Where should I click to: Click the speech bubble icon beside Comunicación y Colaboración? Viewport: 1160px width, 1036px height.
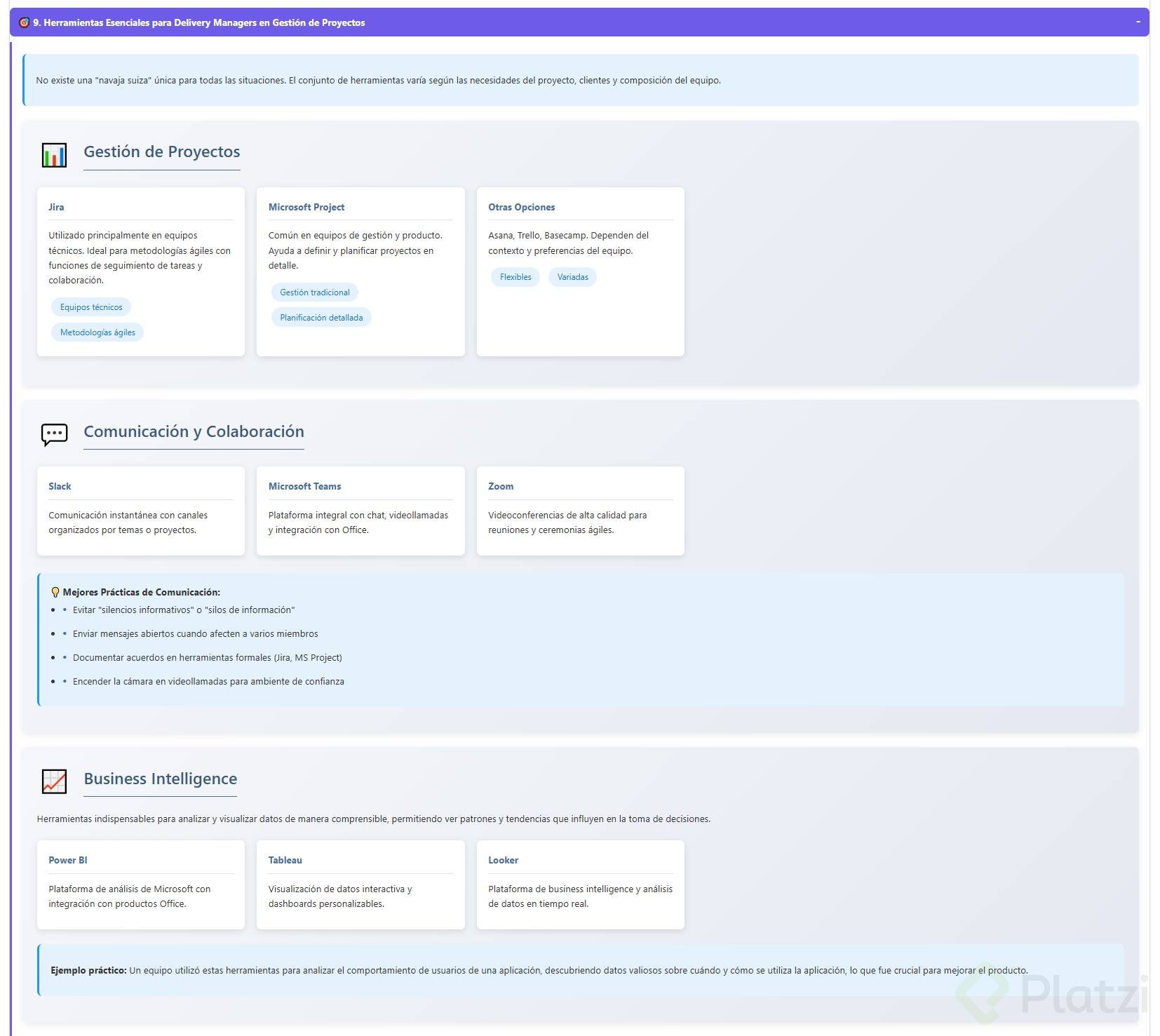(54, 435)
